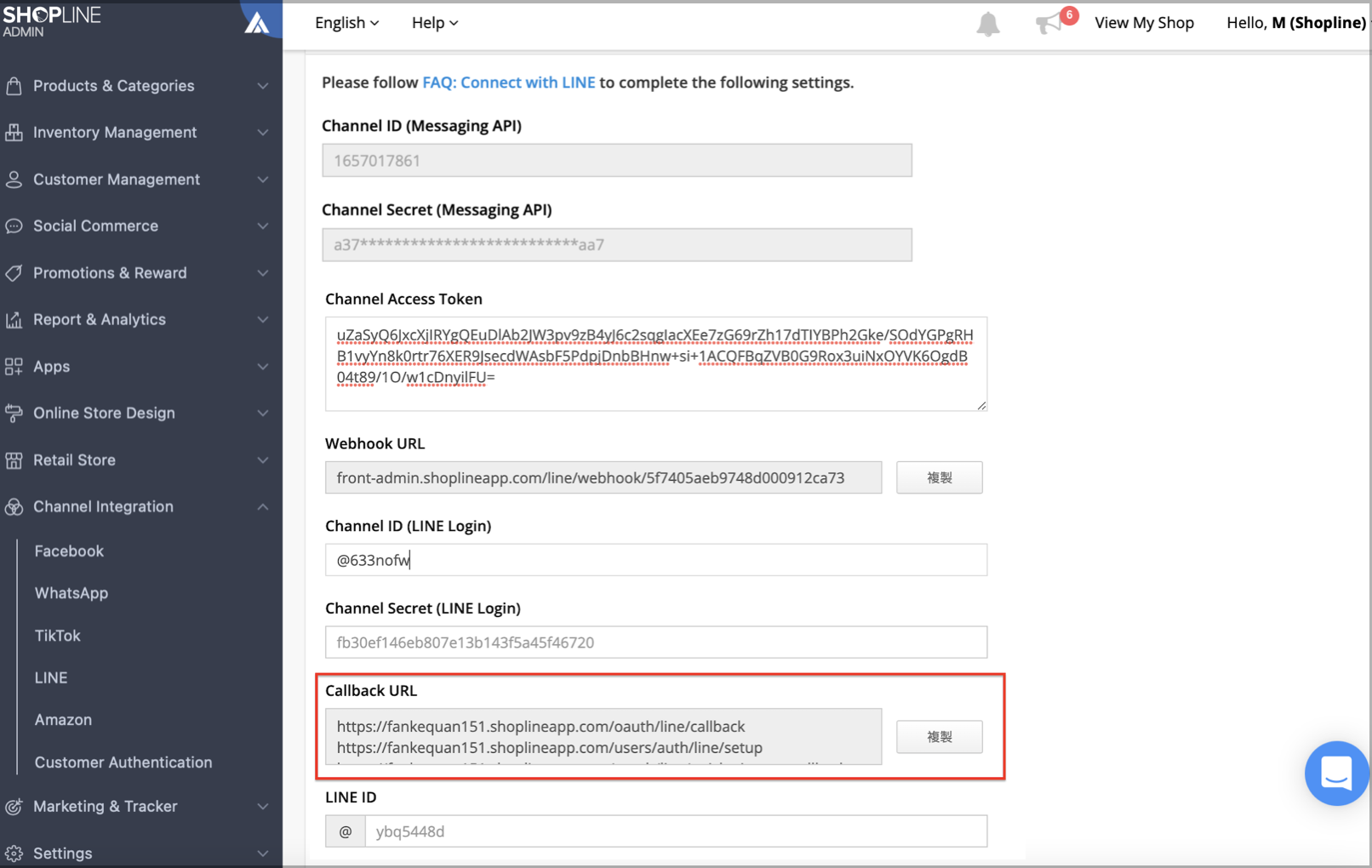Expand Promotions & Reward chevron

coord(263,273)
